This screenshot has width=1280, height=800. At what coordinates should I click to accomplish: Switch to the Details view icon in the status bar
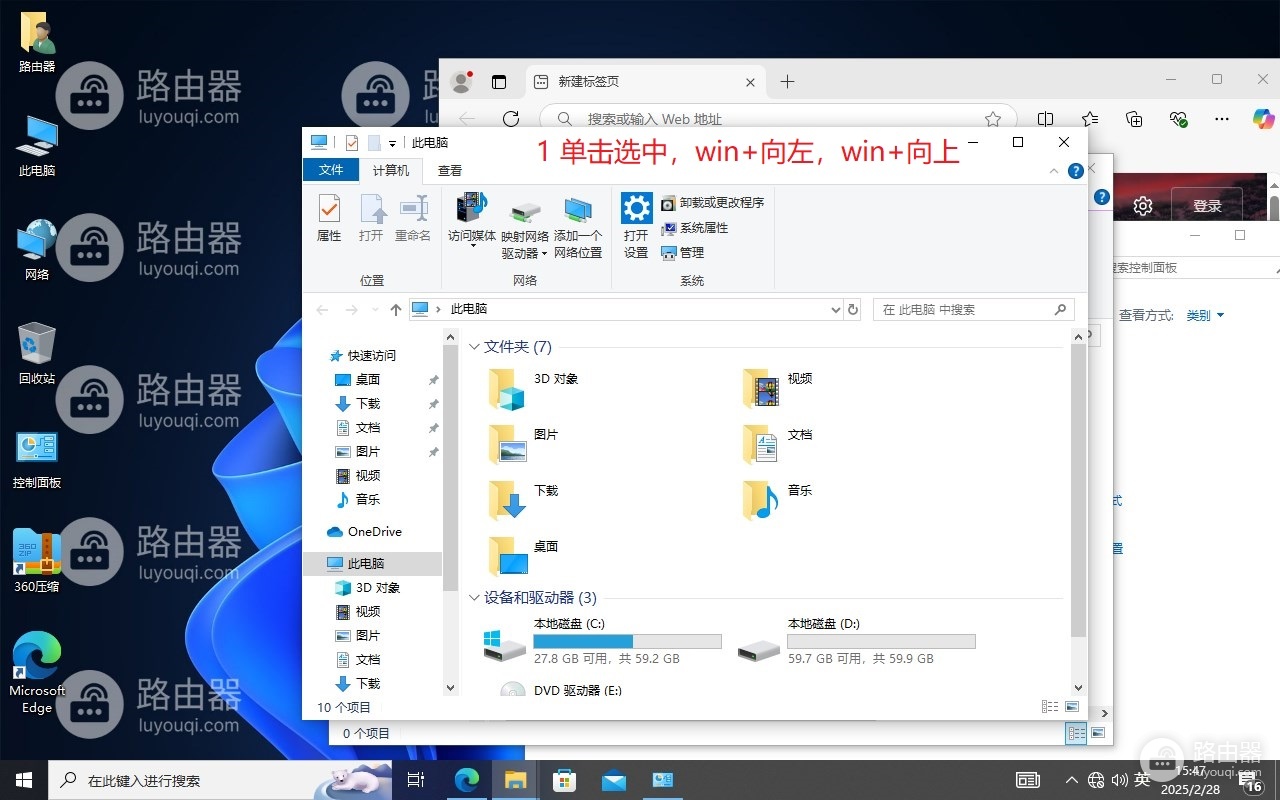coord(1049,707)
